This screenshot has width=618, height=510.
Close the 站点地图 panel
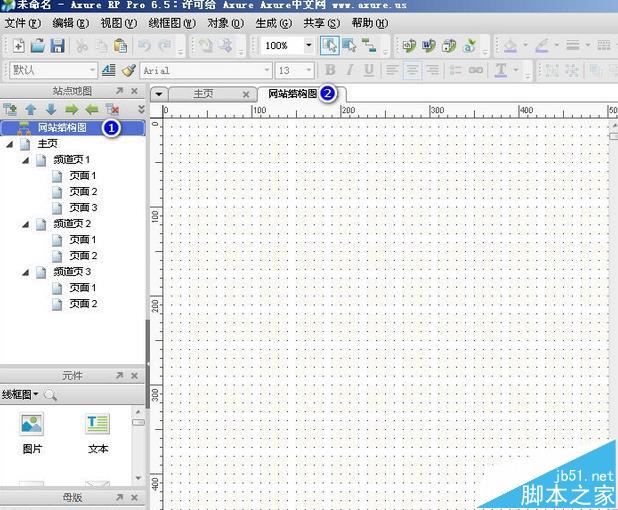(134, 91)
